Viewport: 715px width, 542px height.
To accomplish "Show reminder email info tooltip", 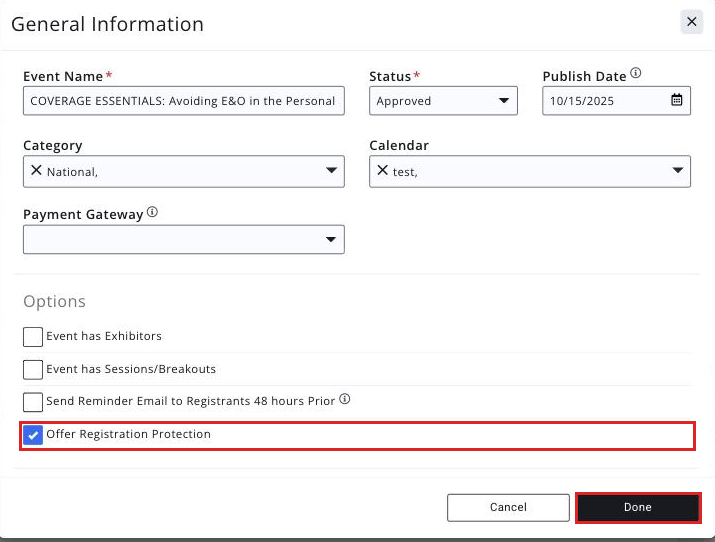I will coord(345,399).
